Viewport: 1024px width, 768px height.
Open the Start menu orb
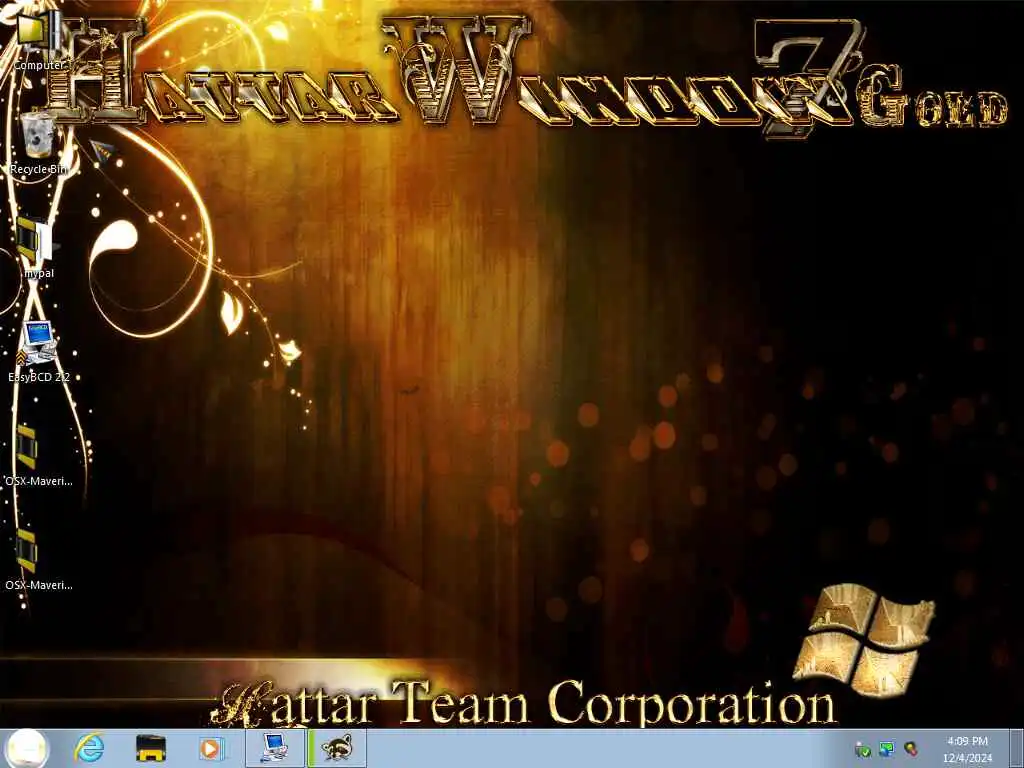(26, 748)
